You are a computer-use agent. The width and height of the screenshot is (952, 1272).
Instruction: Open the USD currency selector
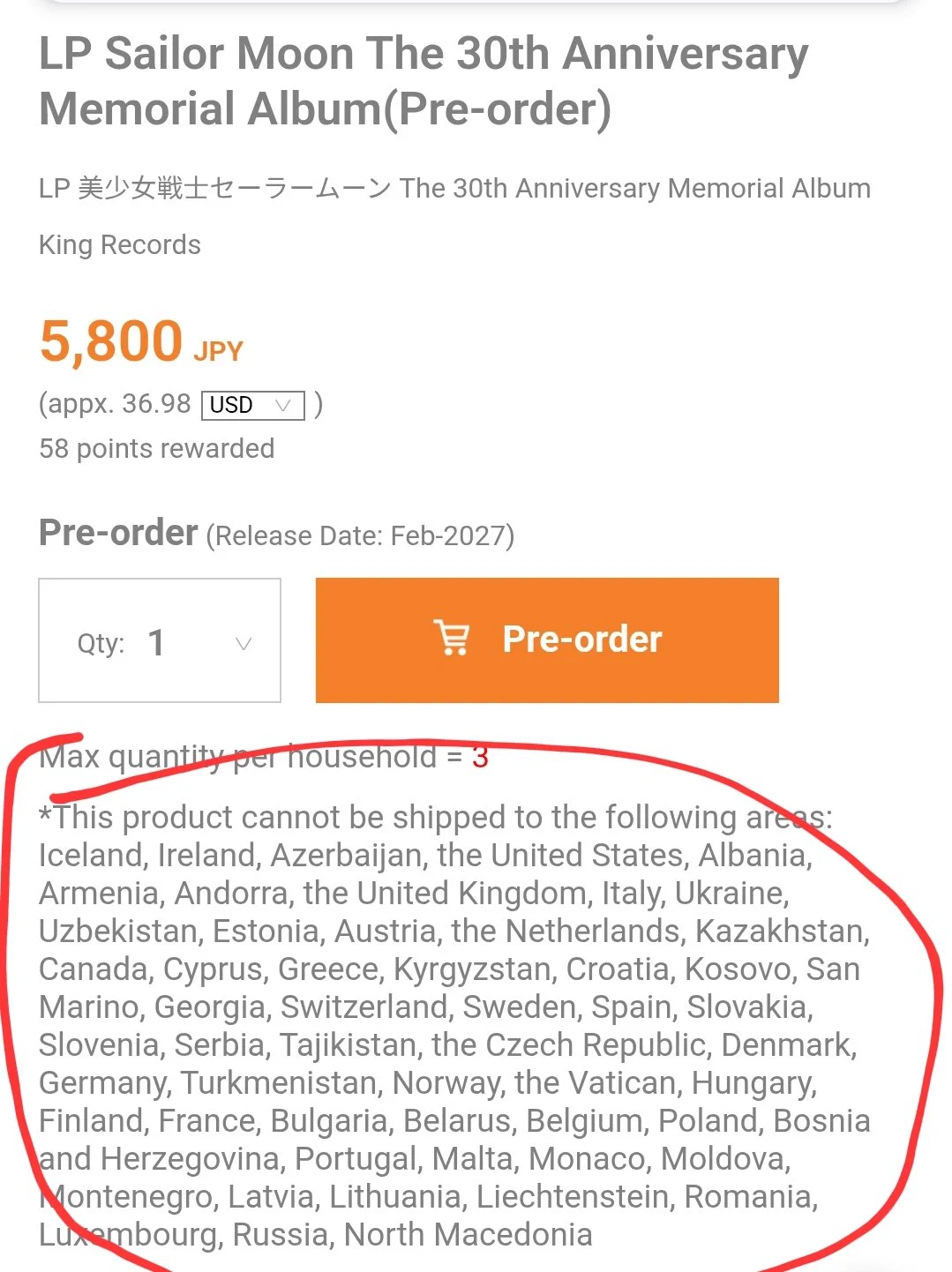tap(253, 405)
